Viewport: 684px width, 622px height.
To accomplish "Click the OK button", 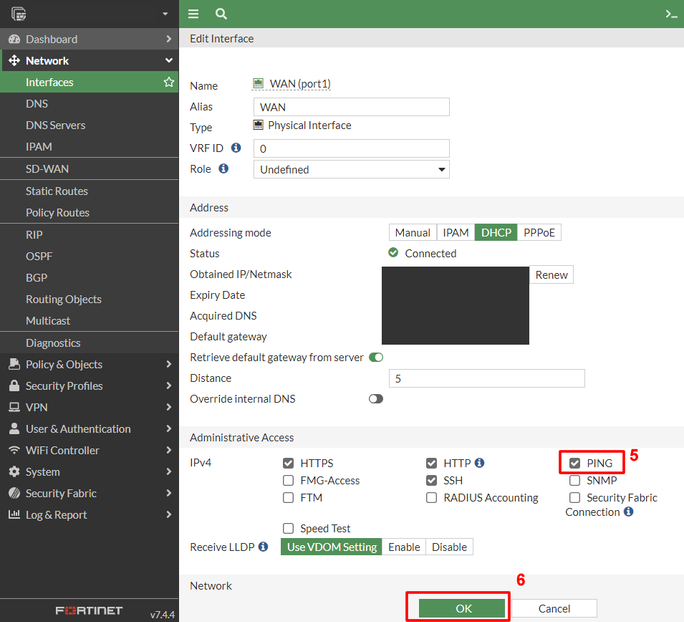I will tap(462, 608).
